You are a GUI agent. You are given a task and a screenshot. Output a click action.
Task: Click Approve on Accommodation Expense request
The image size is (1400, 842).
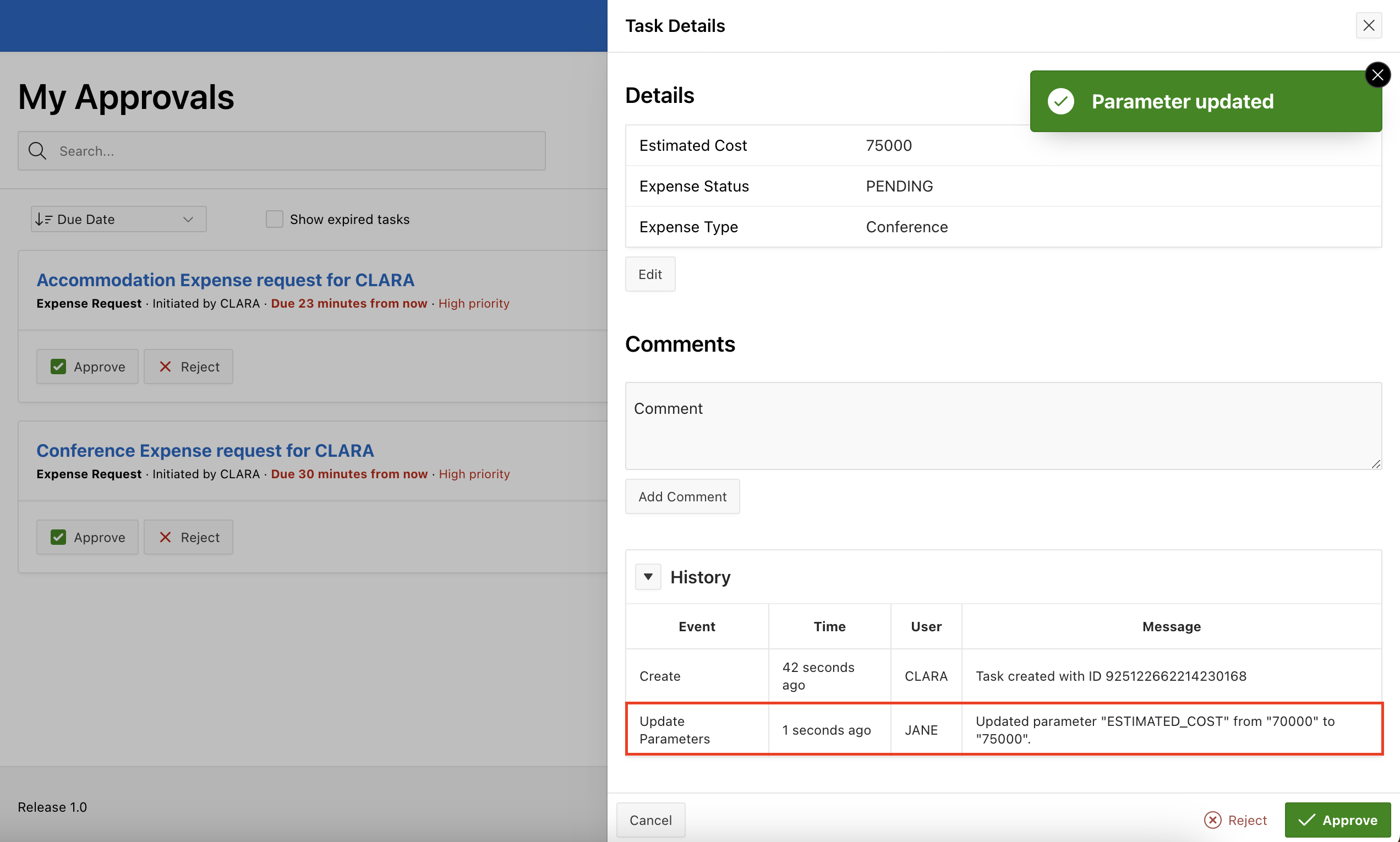(87, 367)
